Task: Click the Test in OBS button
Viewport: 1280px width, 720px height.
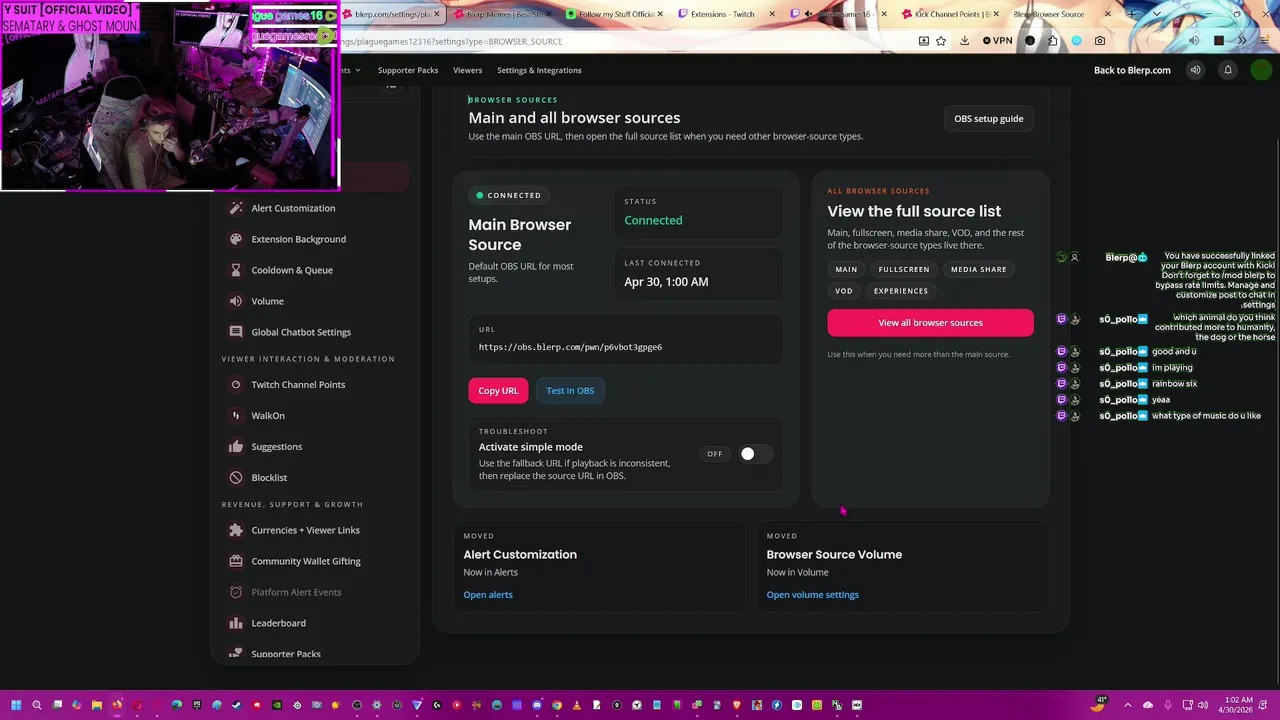Action: [x=570, y=391]
